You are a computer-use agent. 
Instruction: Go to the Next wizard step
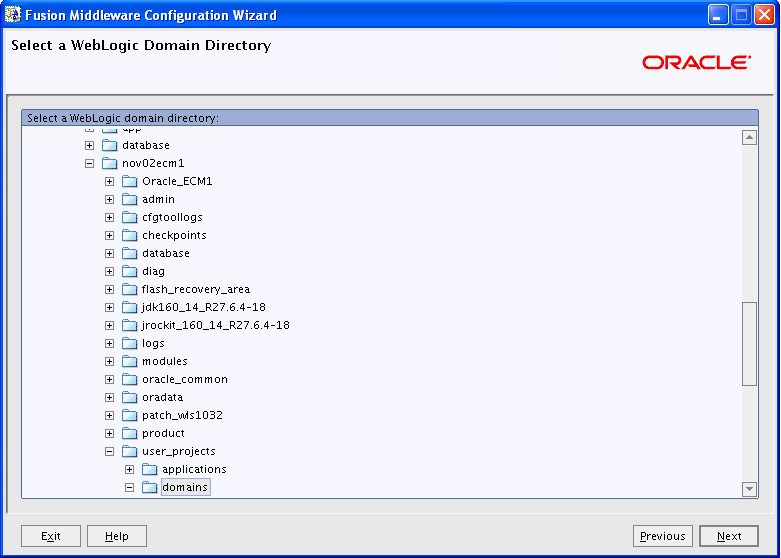pyautogui.click(x=729, y=536)
